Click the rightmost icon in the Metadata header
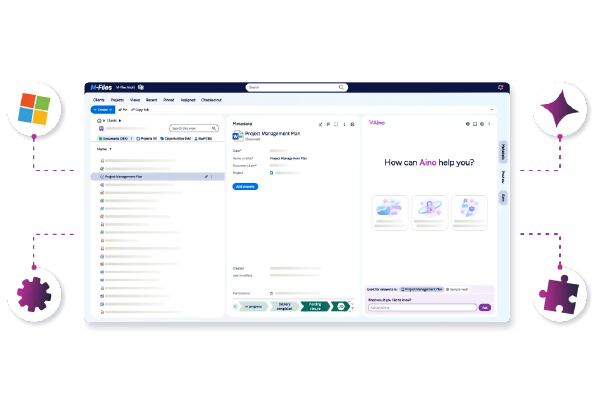 pos(352,124)
